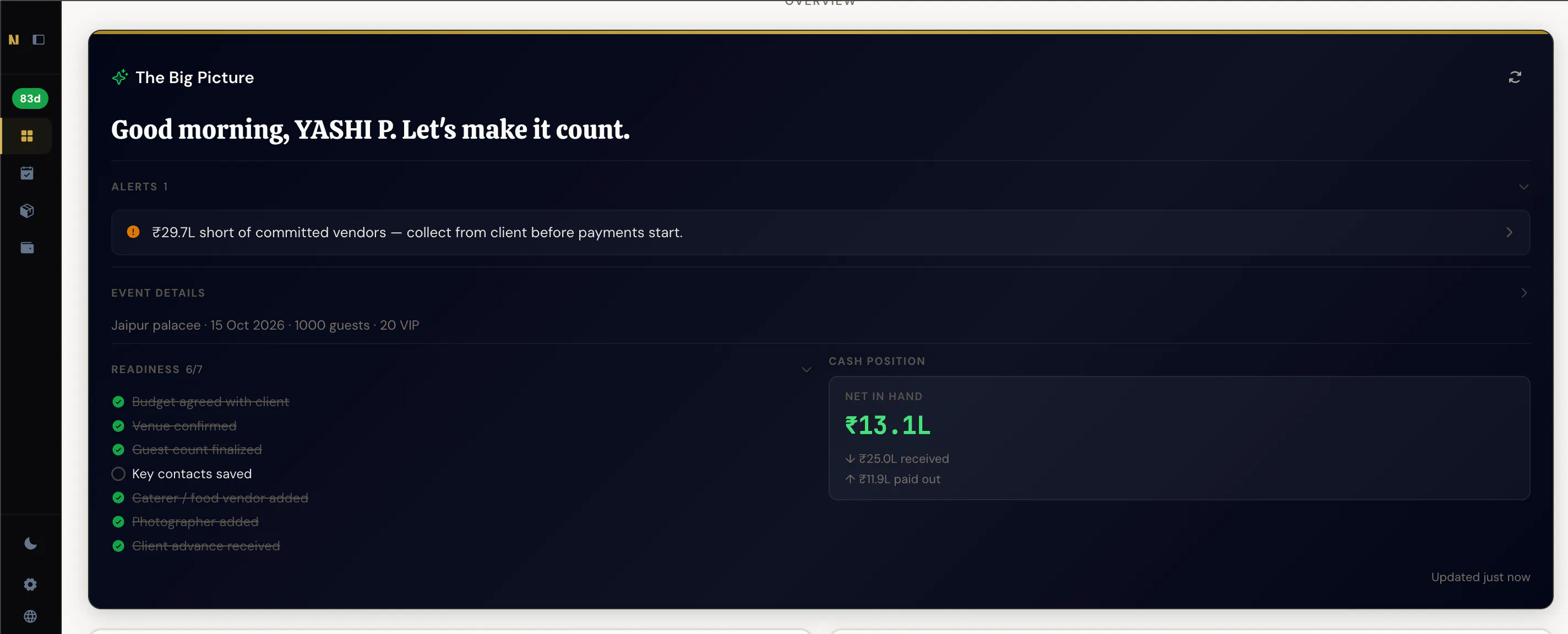1568x634 pixels.
Task: Uncheck Venue confirmed item
Action: (118, 426)
